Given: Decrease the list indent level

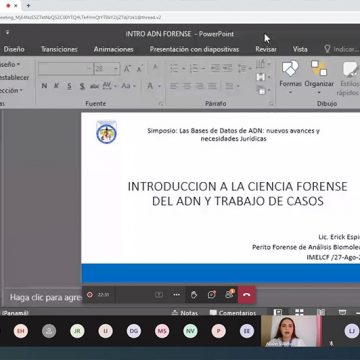Looking at the screenshot, I should pyautogui.click(x=215, y=68).
